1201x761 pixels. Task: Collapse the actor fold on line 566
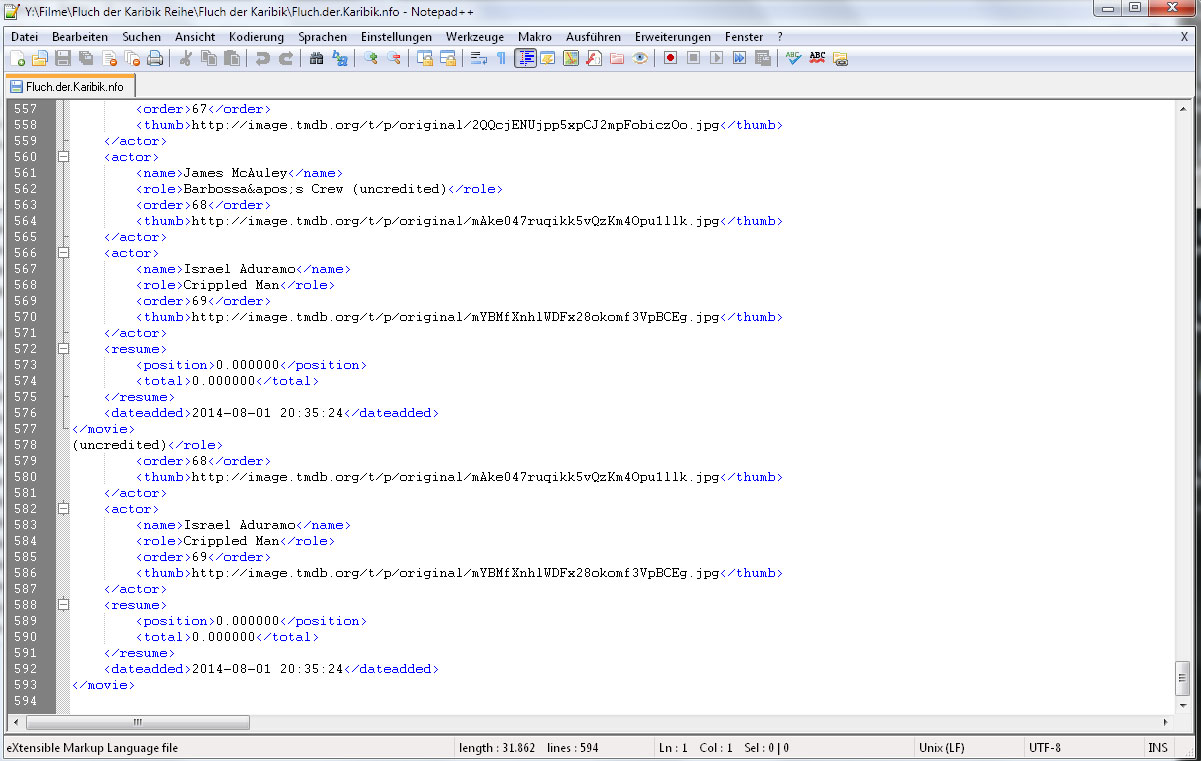click(63, 253)
